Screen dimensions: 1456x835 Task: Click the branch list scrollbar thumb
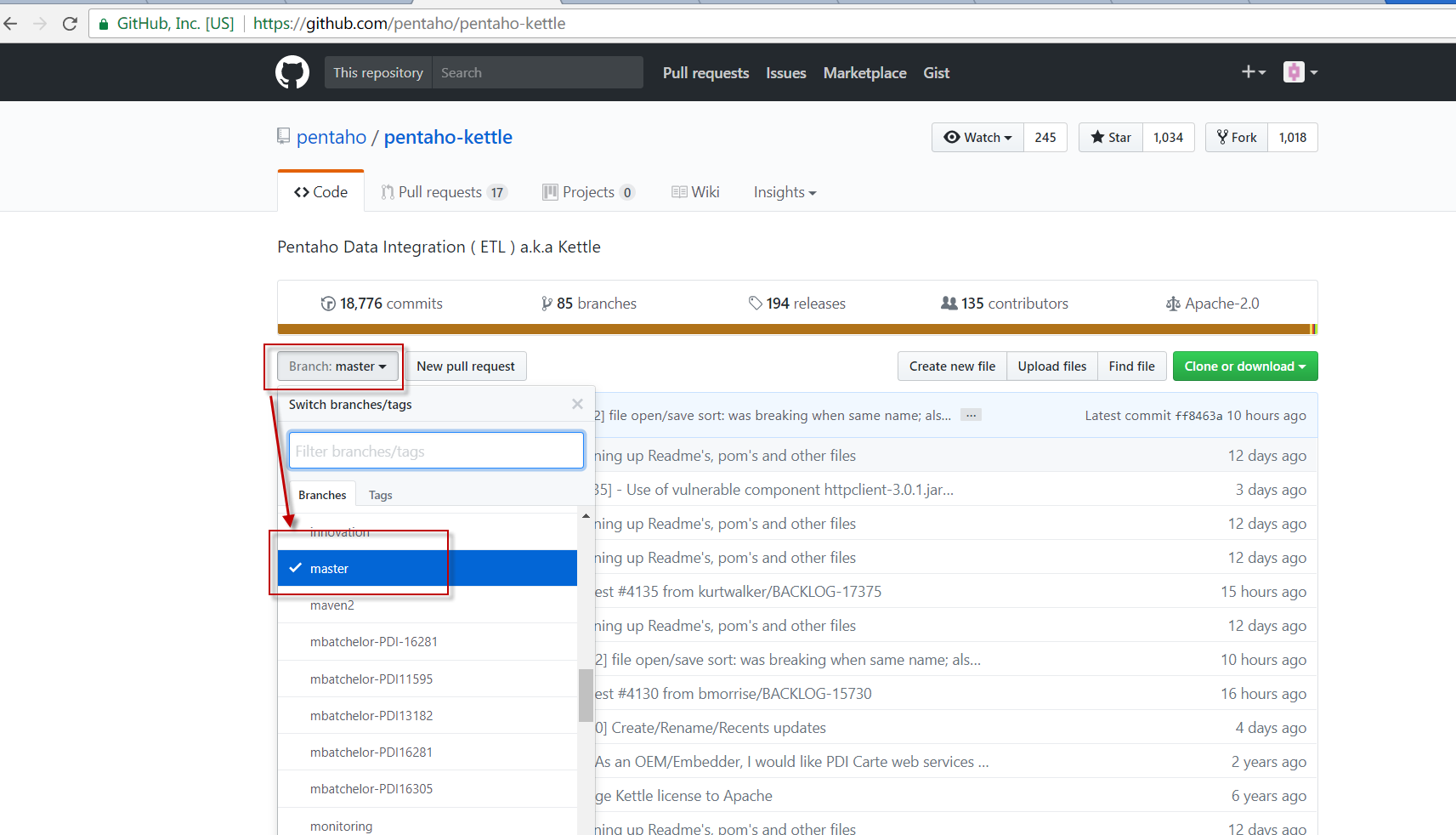(586, 695)
